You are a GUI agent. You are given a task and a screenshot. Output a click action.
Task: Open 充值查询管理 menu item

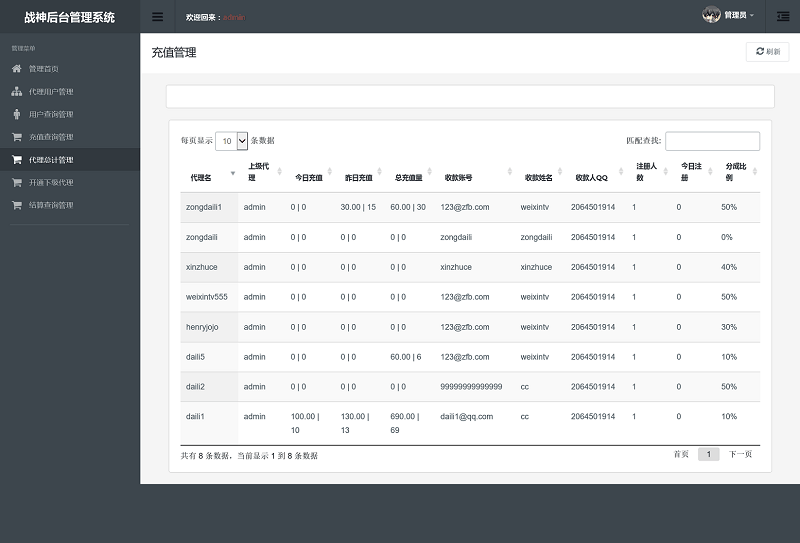70,137
